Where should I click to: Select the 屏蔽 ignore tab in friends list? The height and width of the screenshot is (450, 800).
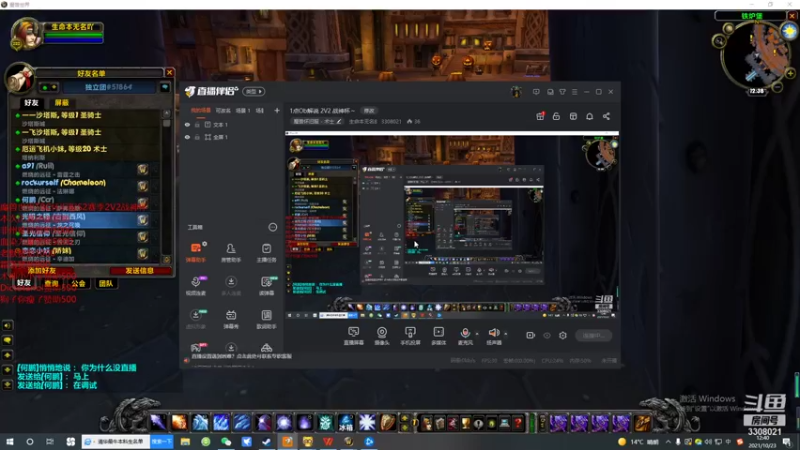[x=62, y=103]
